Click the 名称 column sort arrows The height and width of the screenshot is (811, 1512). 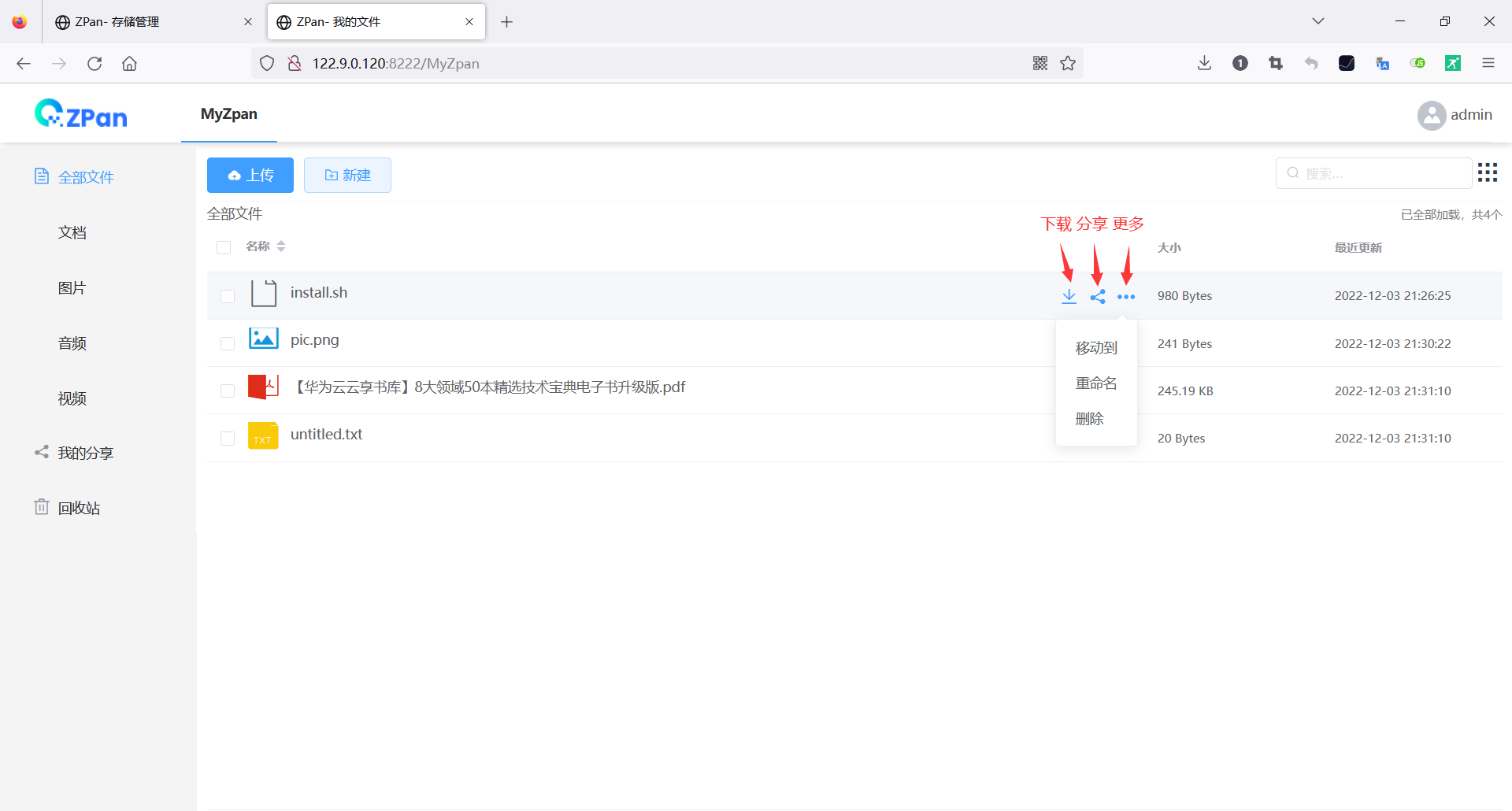281,246
